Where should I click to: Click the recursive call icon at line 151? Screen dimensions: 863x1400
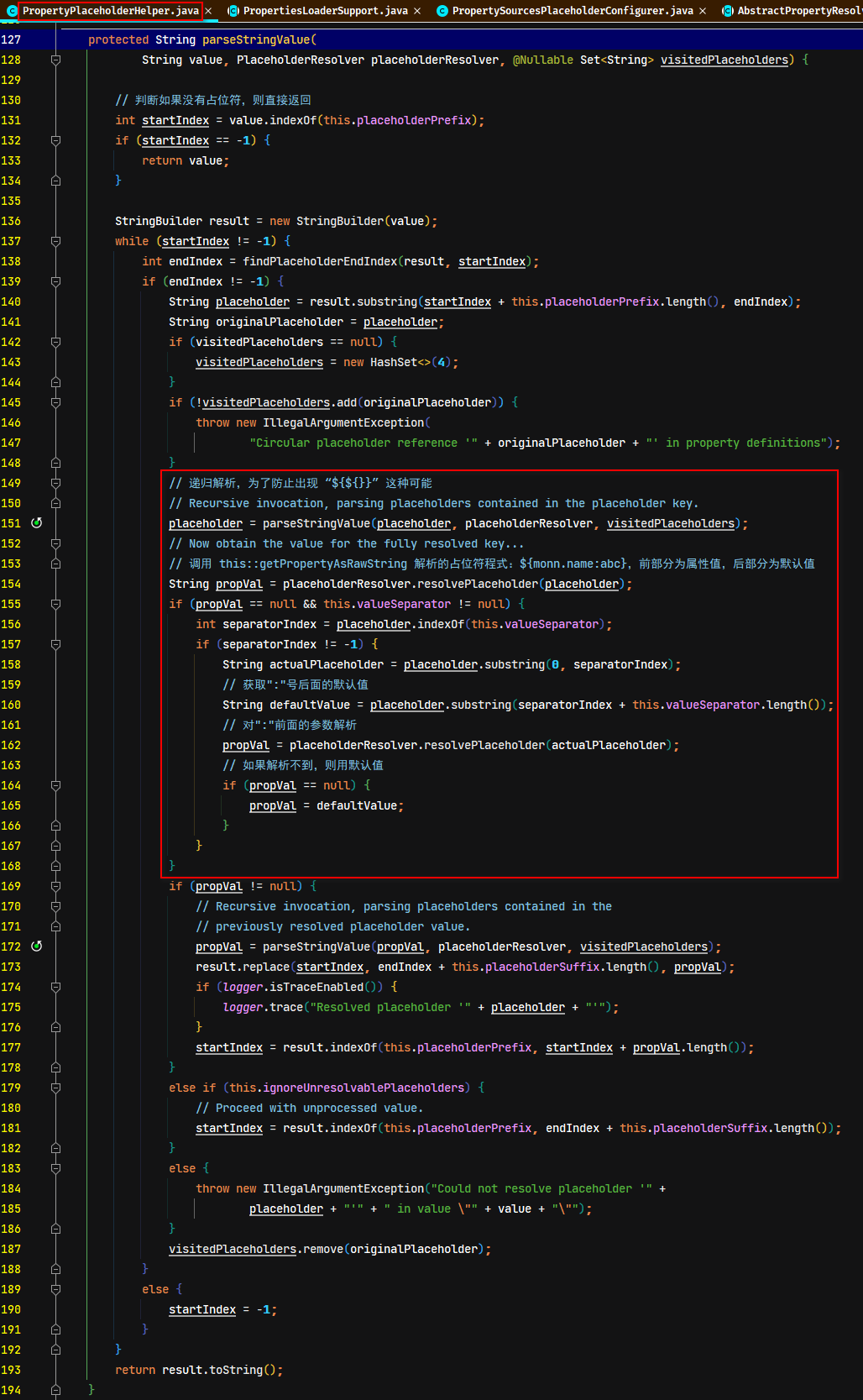pyautogui.click(x=36, y=522)
